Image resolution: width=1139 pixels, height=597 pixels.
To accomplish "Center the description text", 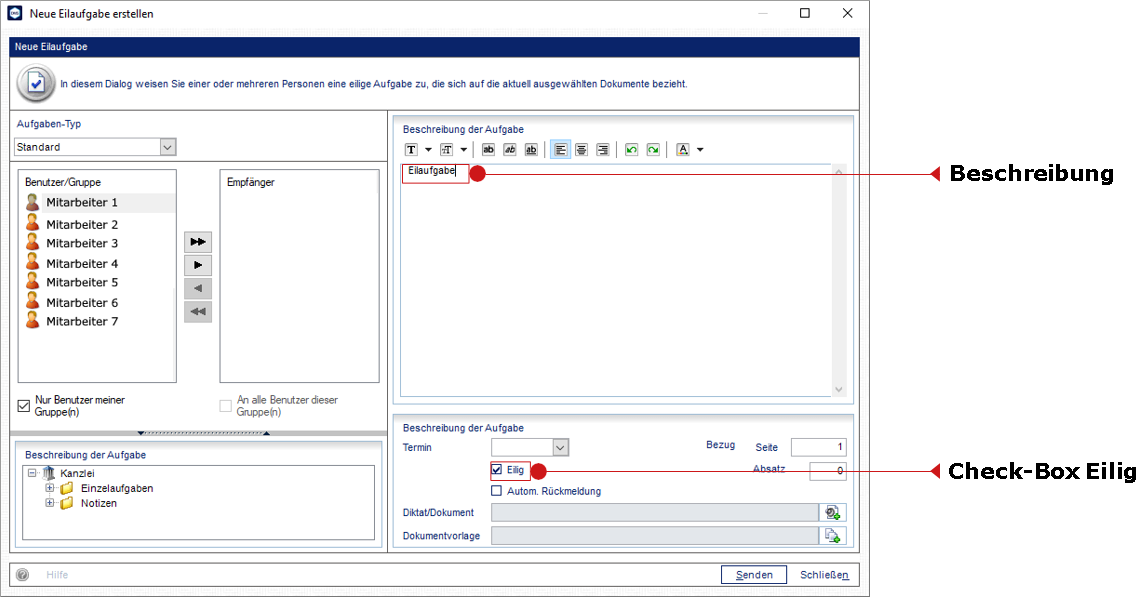I will click(x=581, y=150).
